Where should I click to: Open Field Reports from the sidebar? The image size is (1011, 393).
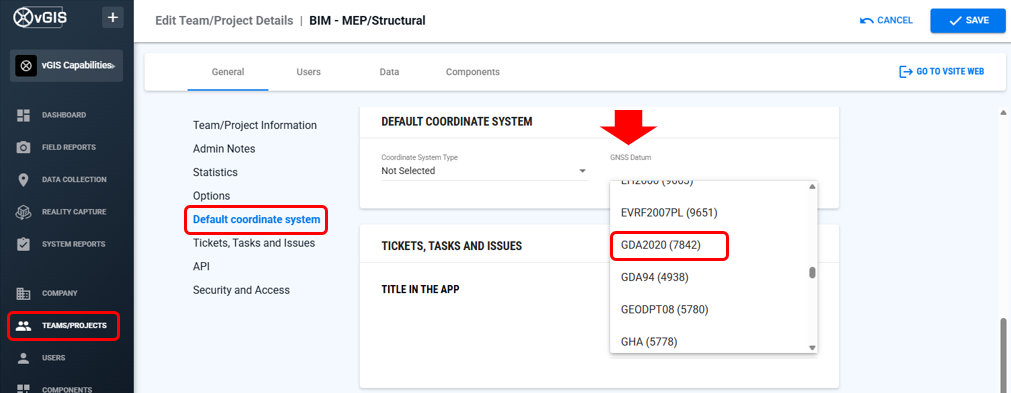[69, 148]
